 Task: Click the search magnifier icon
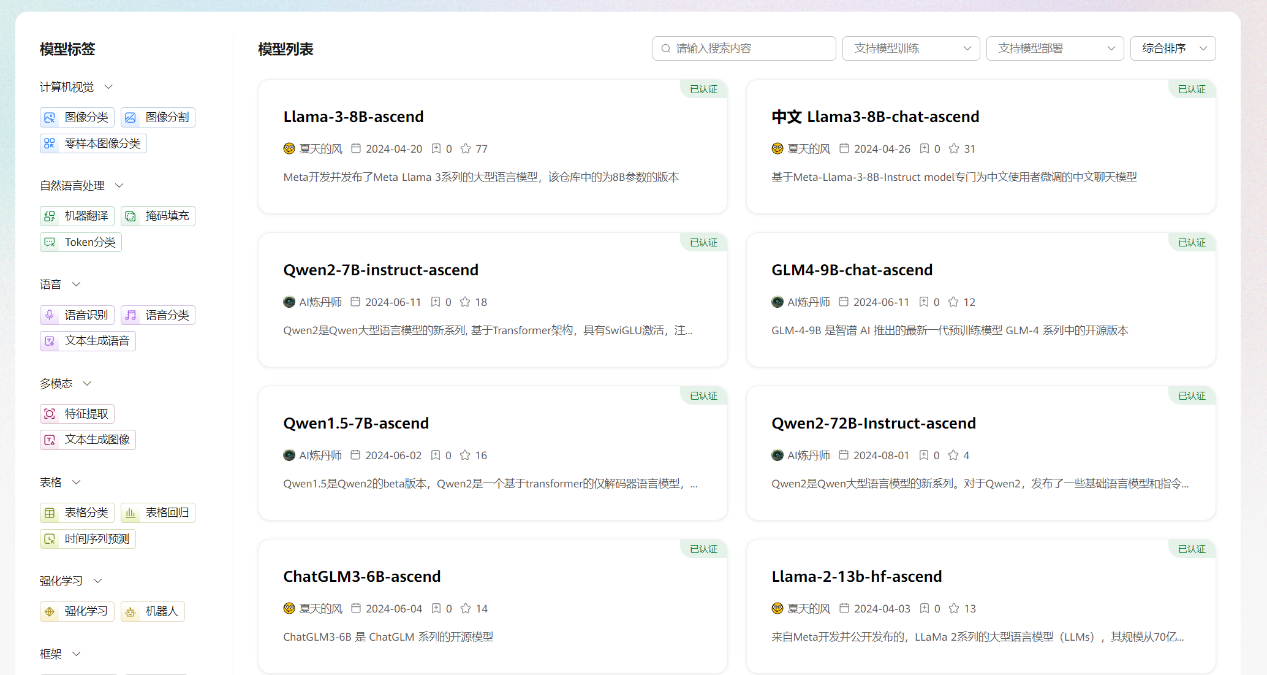666,48
